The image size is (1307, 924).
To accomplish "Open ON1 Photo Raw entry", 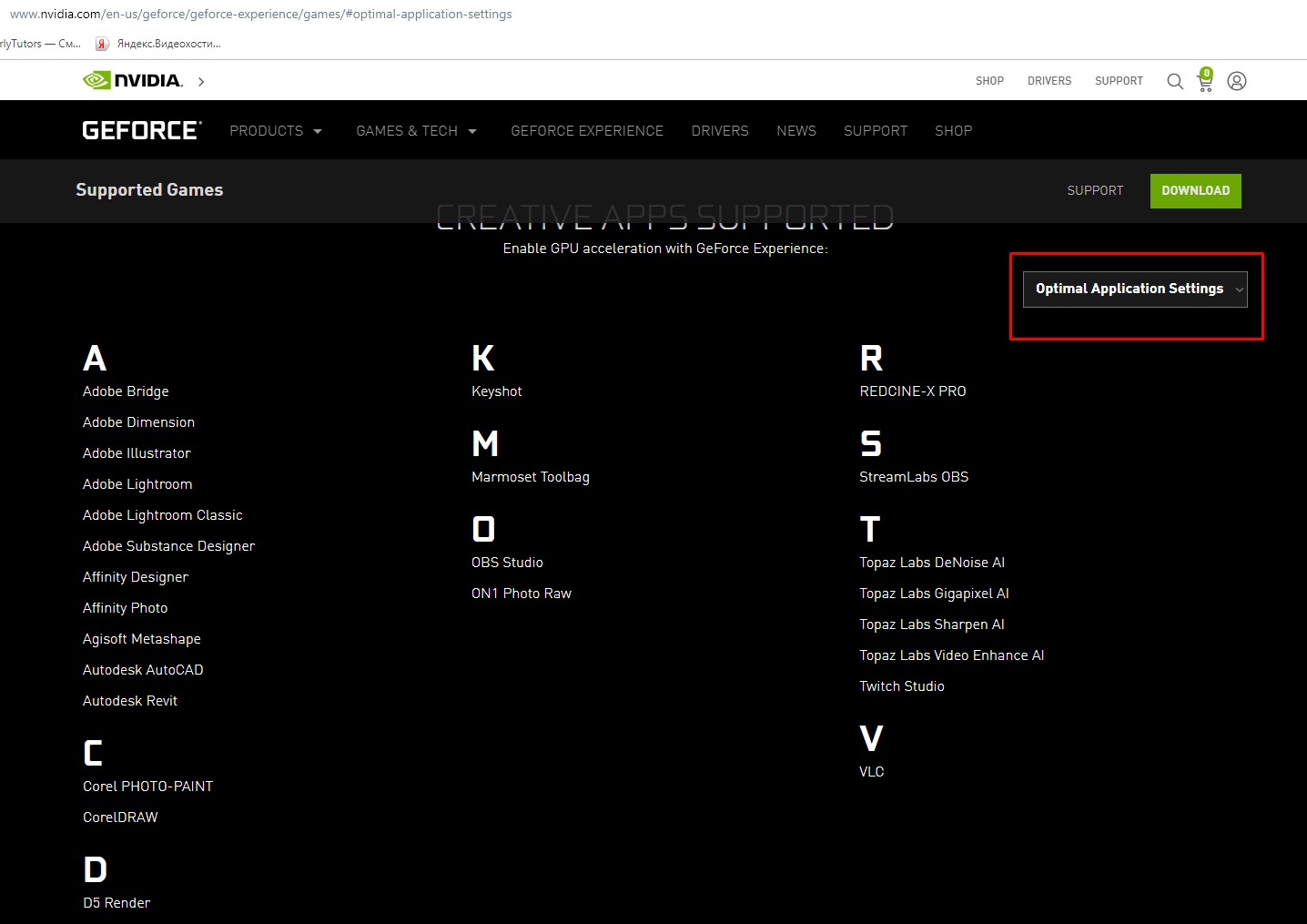I will point(522,594).
